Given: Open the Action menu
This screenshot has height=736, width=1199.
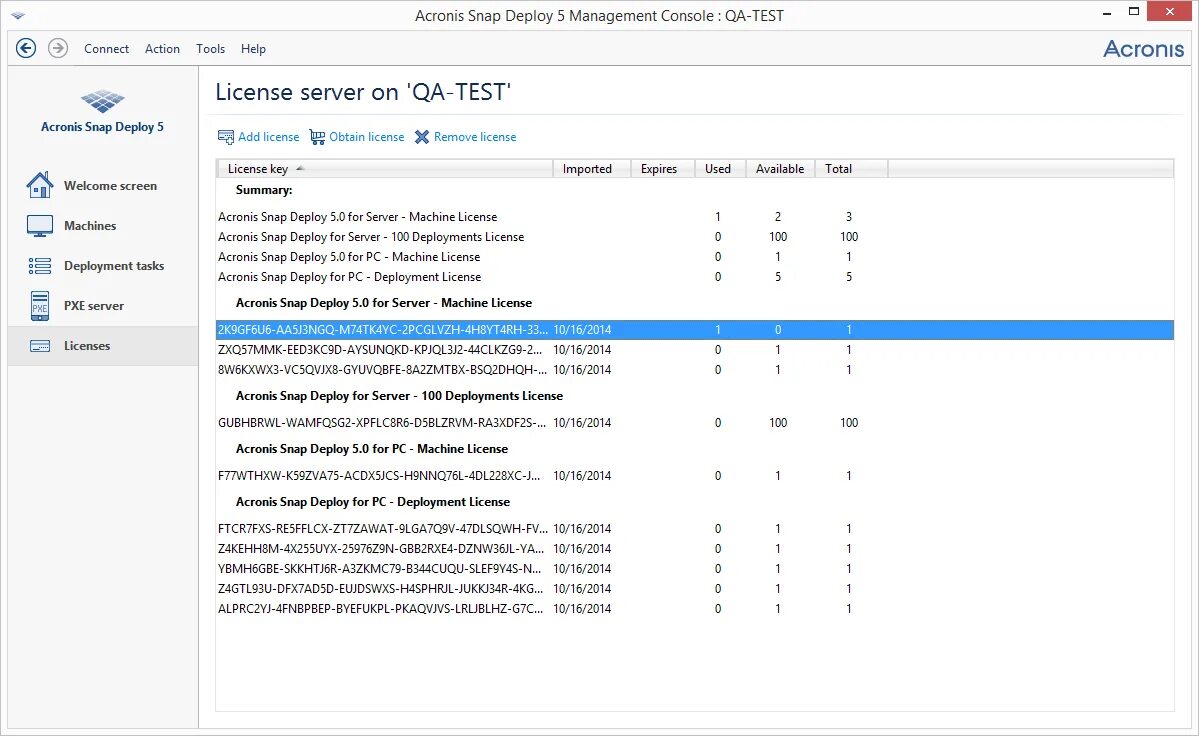Looking at the screenshot, I should point(162,48).
